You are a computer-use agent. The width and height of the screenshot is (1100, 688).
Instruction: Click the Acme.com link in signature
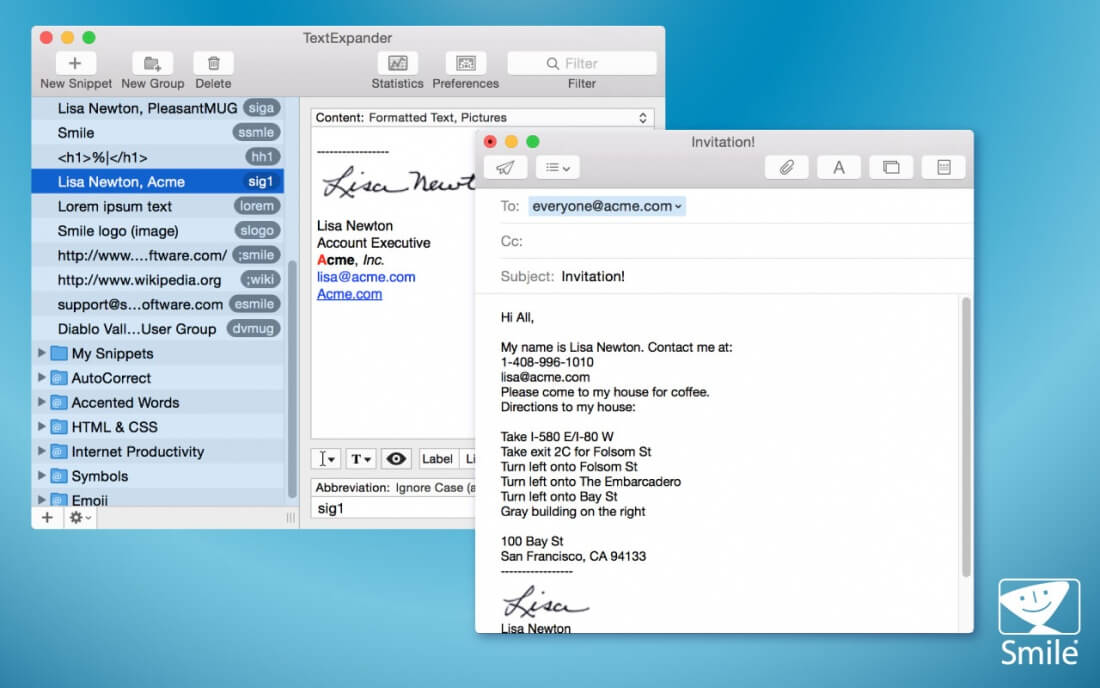point(349,294)
